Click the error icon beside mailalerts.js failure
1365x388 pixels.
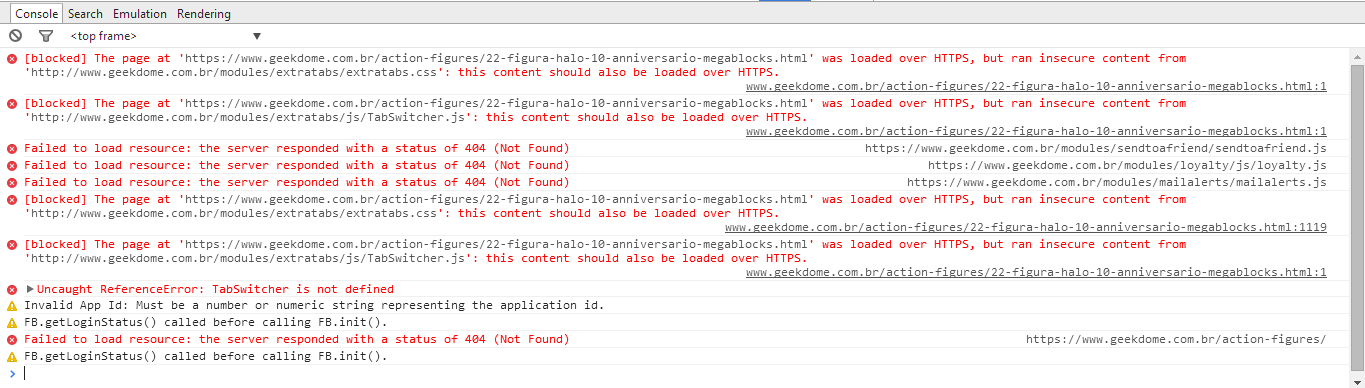point(12,183)
